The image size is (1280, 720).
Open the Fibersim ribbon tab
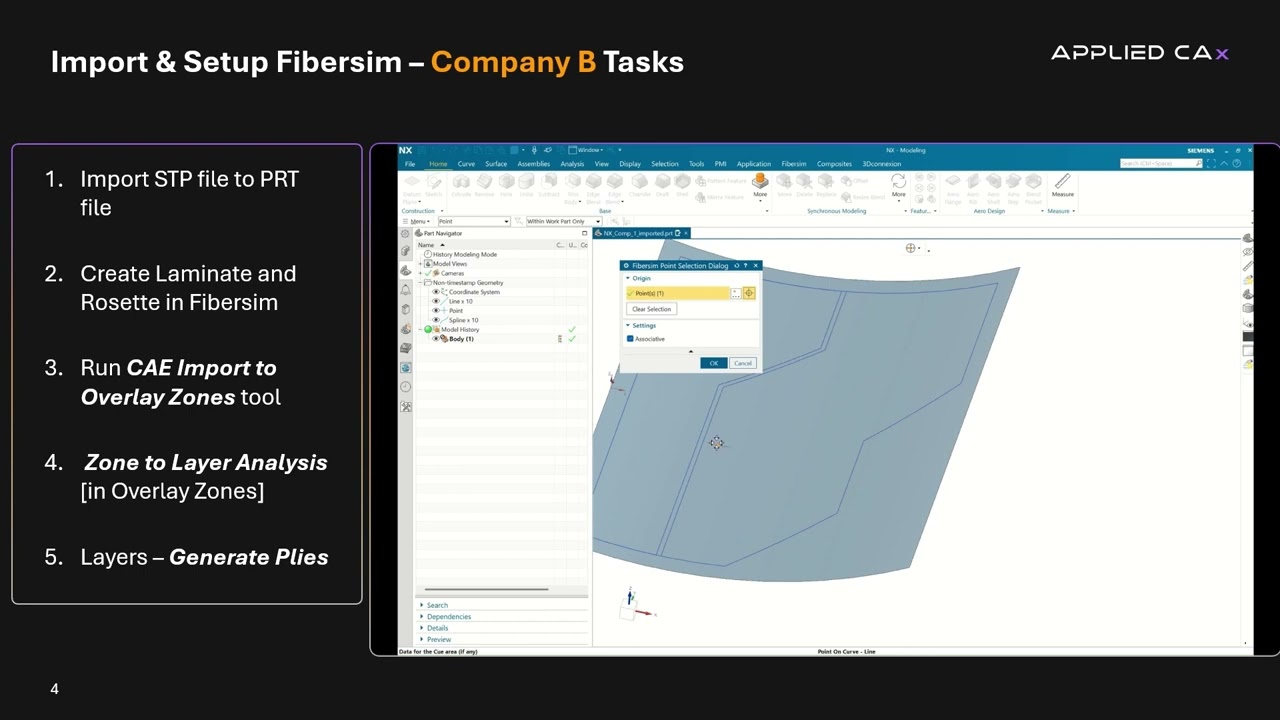794,164
